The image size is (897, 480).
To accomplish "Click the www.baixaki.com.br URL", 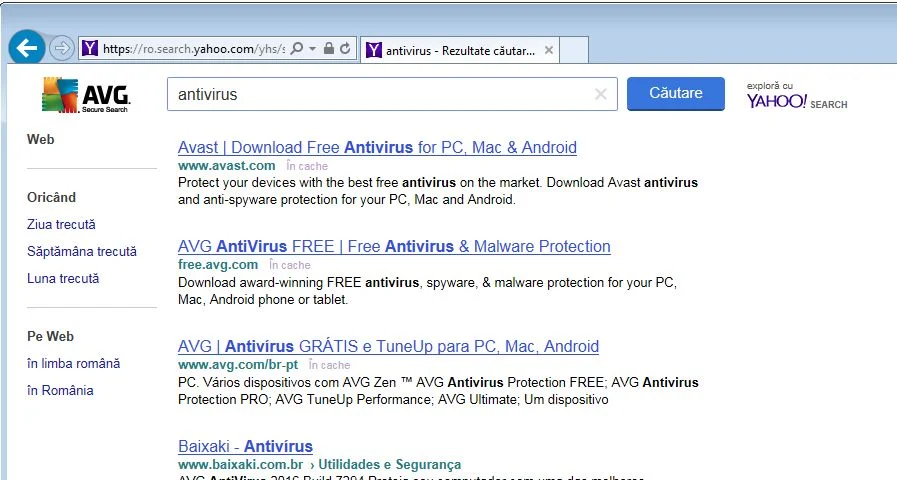I will point(241,464).
